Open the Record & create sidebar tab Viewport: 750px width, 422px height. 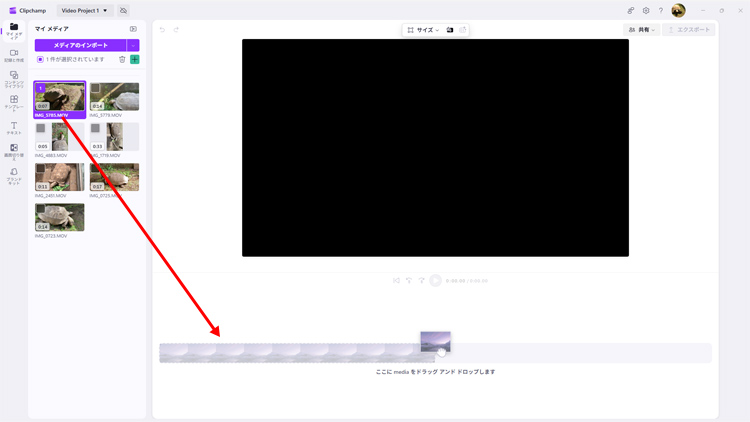(x=14, y=56)
